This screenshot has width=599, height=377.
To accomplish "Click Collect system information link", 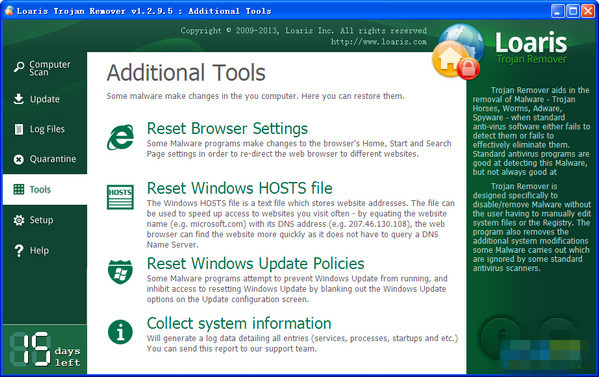I will pos(239,324).
